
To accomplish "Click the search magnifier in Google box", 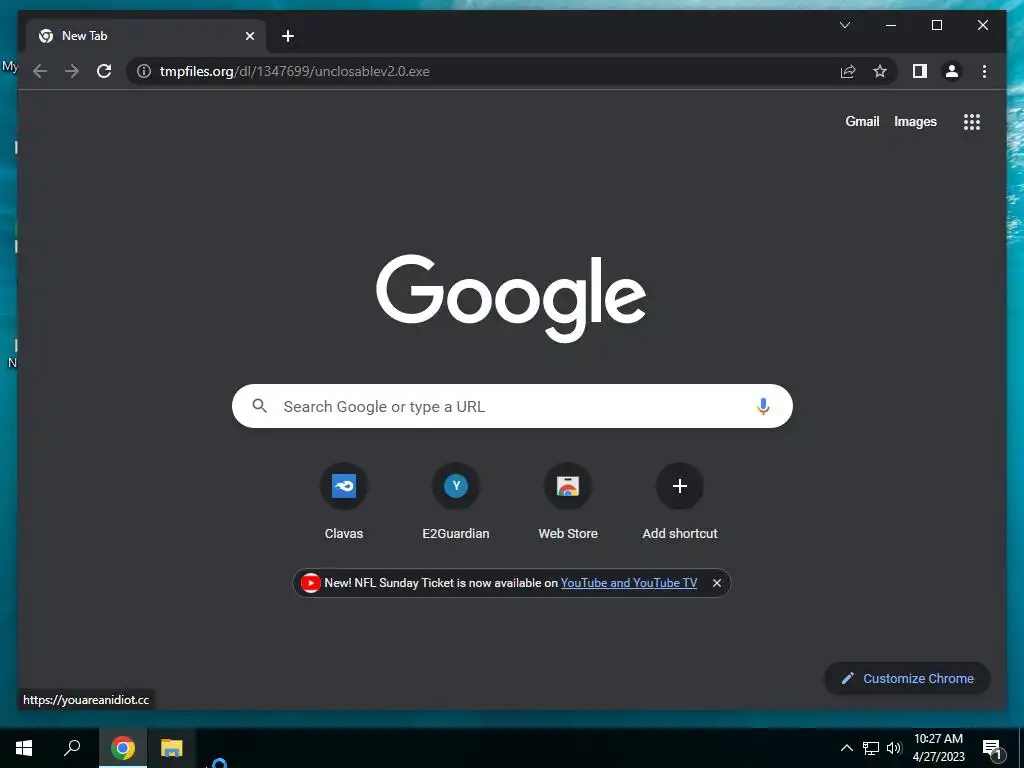I will (259, 406).
